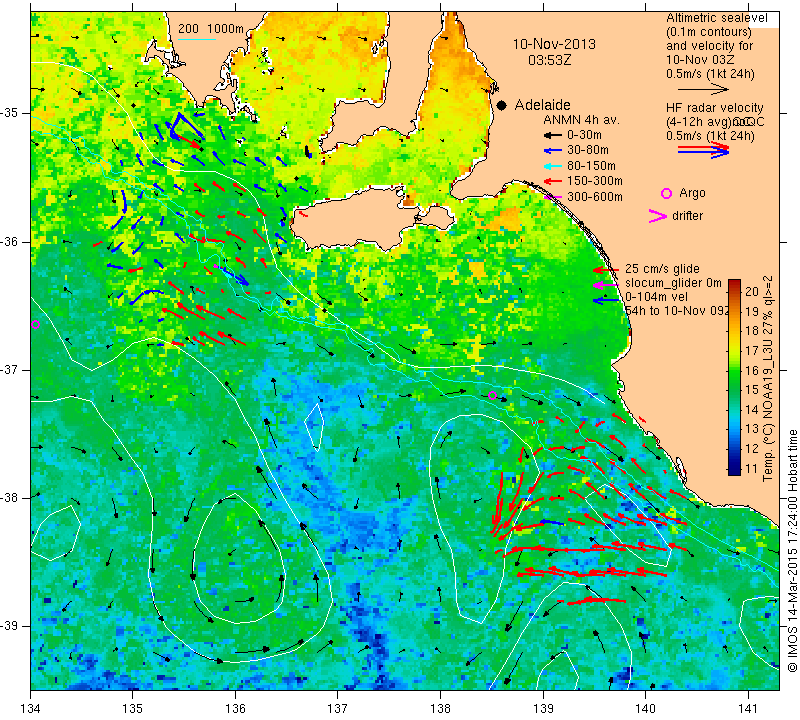Click the blue 30-80m legend arrow
Viewport: 800px width, 720px height.
[553, 151]
